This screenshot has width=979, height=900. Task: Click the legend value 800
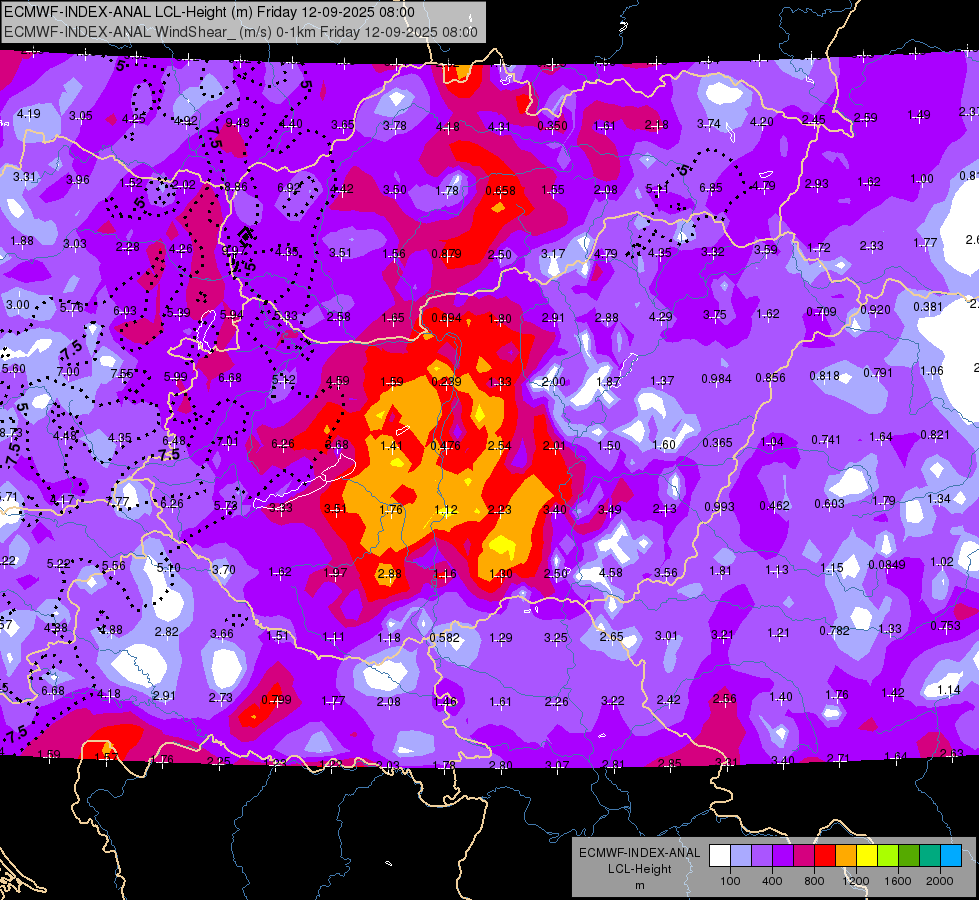pos(814,881)
